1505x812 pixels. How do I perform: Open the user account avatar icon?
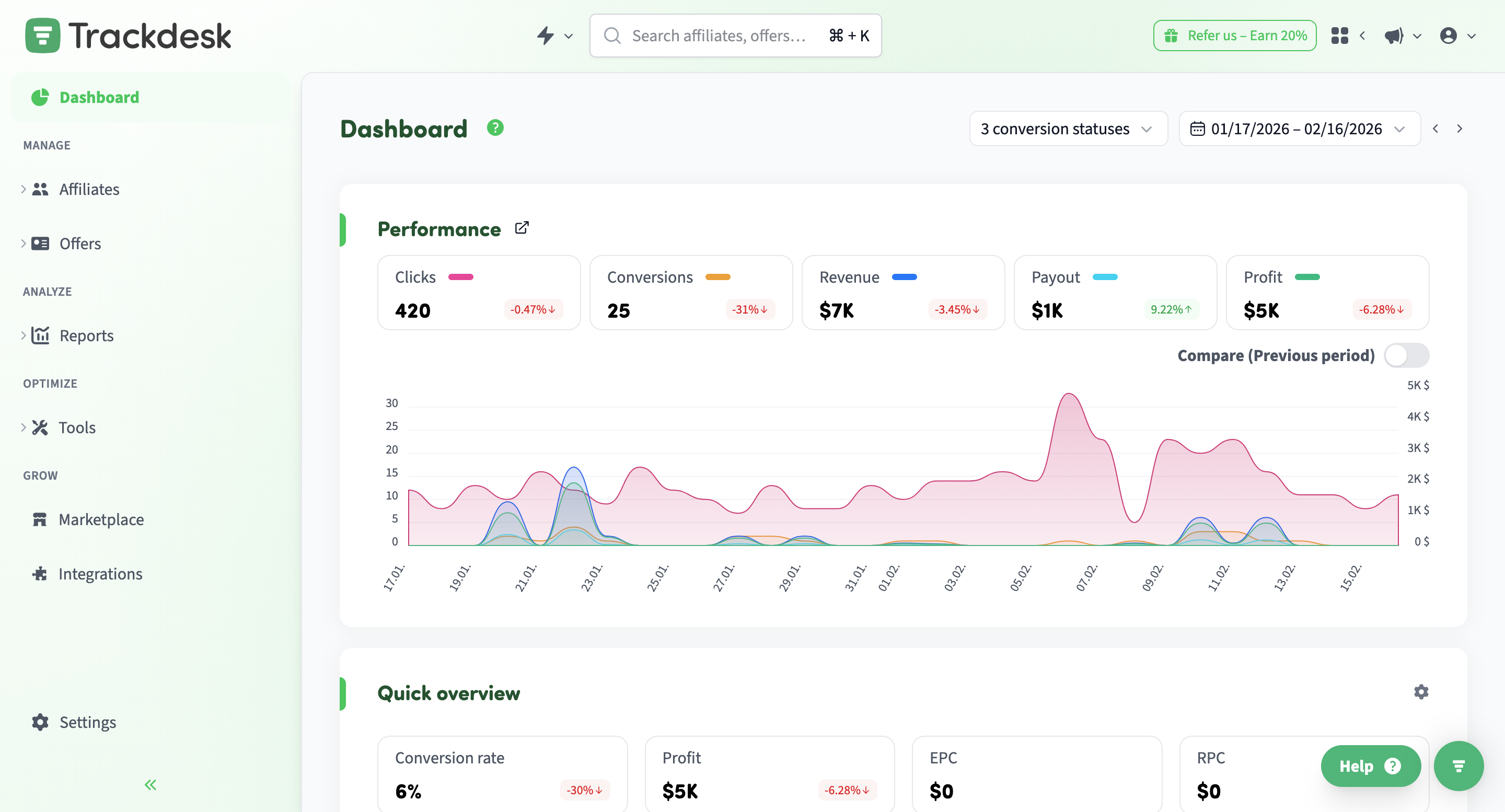pyautogui.click(x=1449, y=36)
